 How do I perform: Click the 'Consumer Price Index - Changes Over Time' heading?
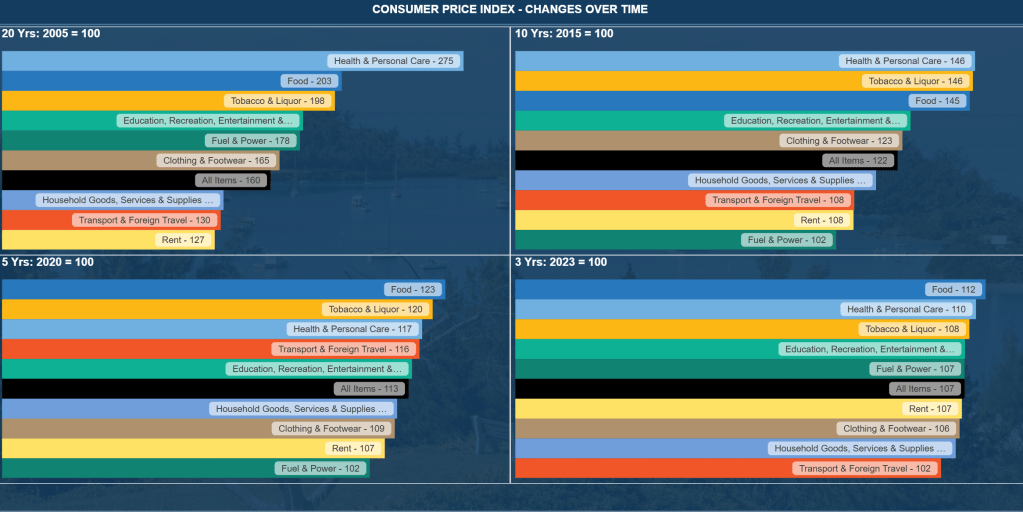(510, 9)
